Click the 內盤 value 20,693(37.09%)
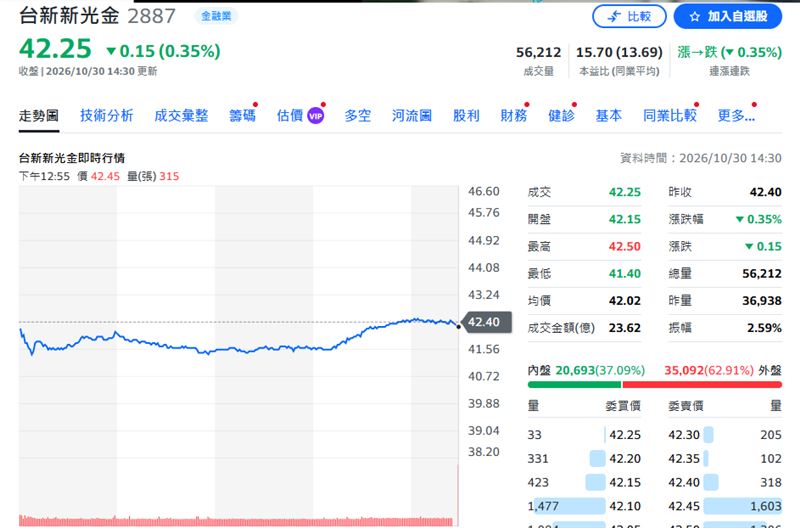Screen dimensions: 800x528 pos(600,370)
